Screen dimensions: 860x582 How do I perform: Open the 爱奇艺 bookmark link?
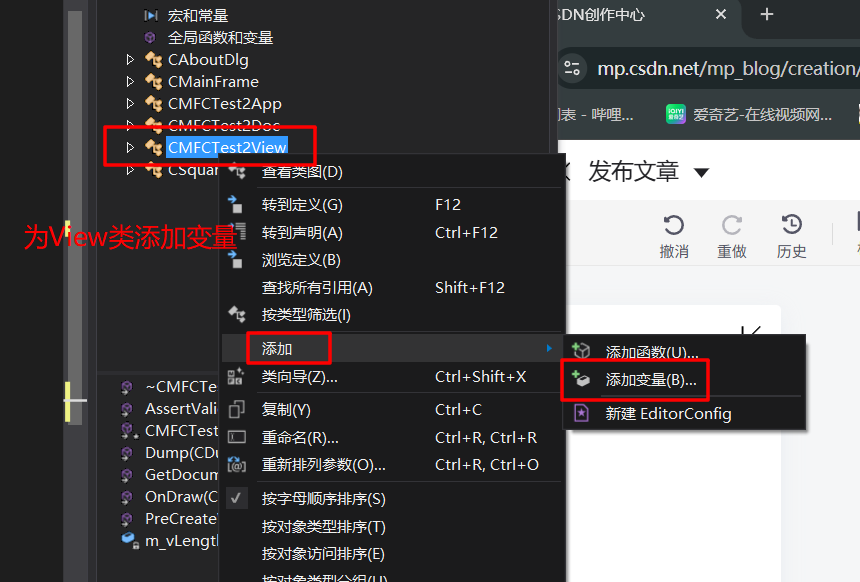click(749, 114)
